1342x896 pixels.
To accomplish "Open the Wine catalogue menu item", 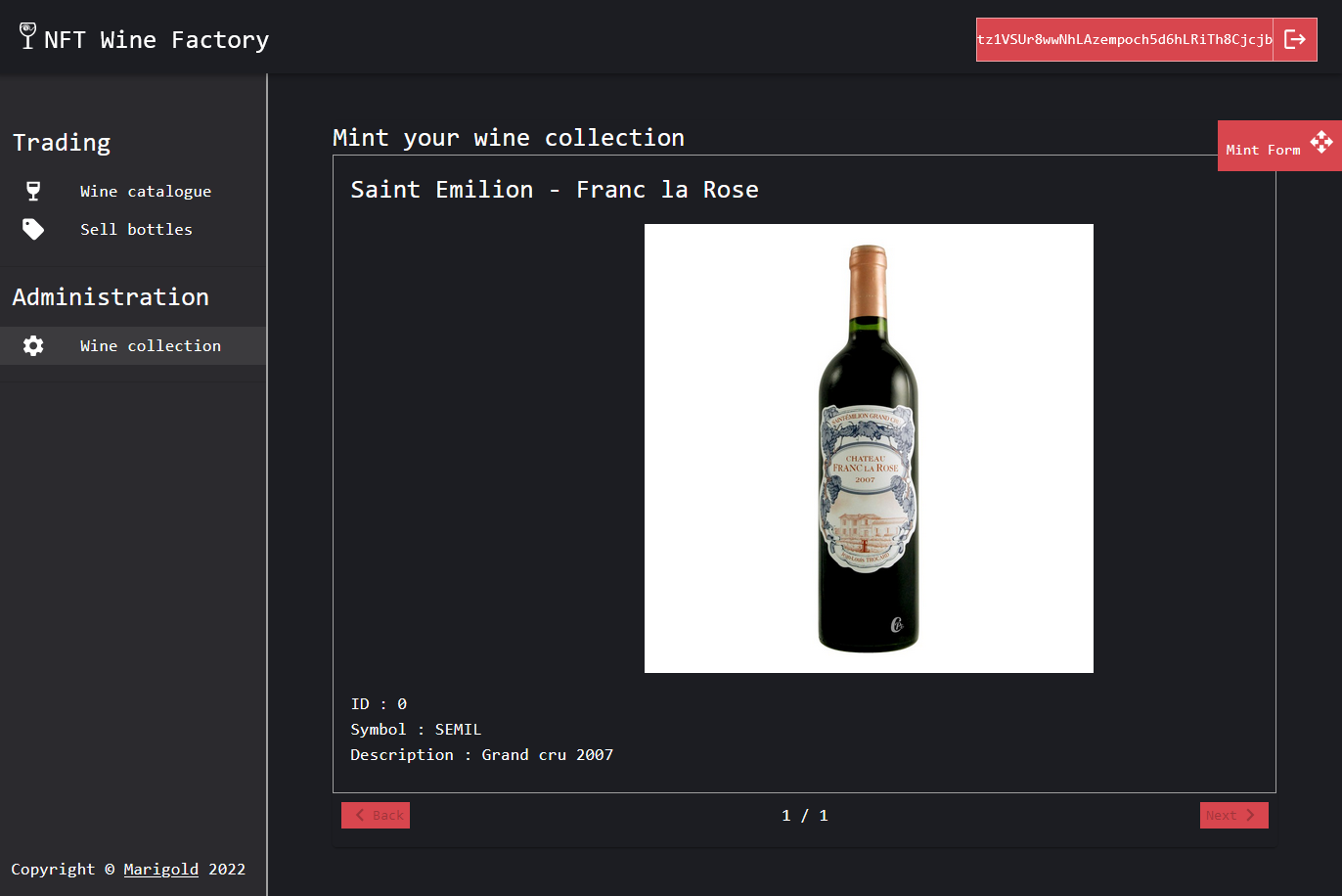I will click(x=145, y=192).
